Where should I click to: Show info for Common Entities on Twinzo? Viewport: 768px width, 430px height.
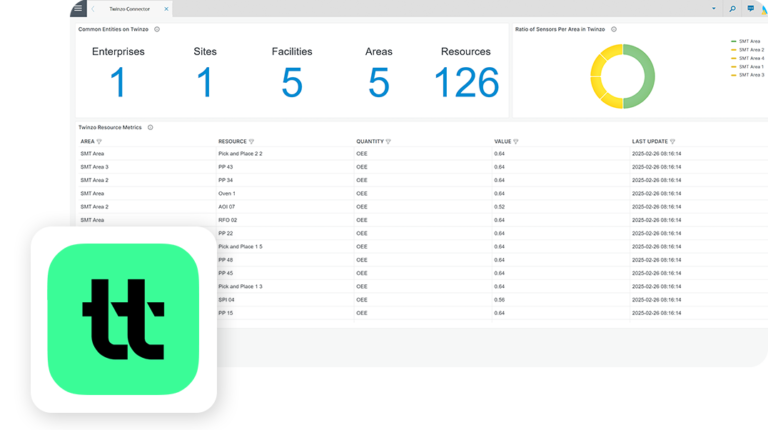(157, 29)
